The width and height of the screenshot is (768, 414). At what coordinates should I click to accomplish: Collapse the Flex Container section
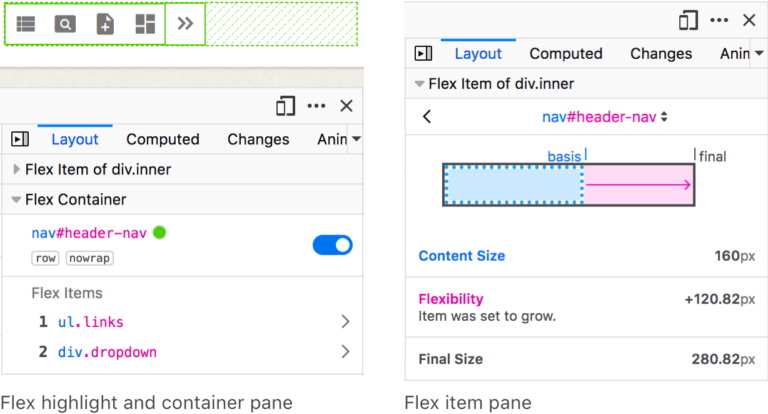[17, 200]
